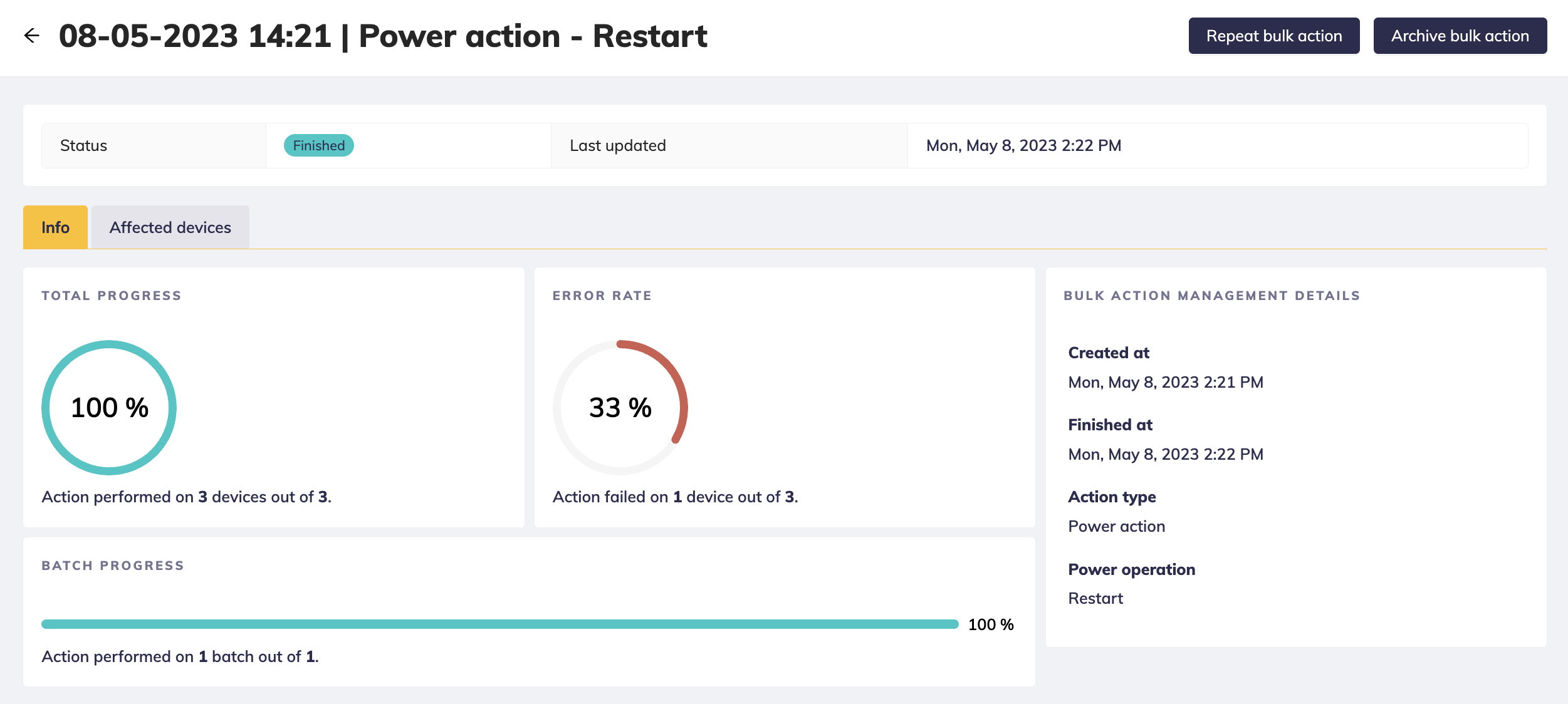Click 'Action failed on 1 device' text

coord(675,497)
